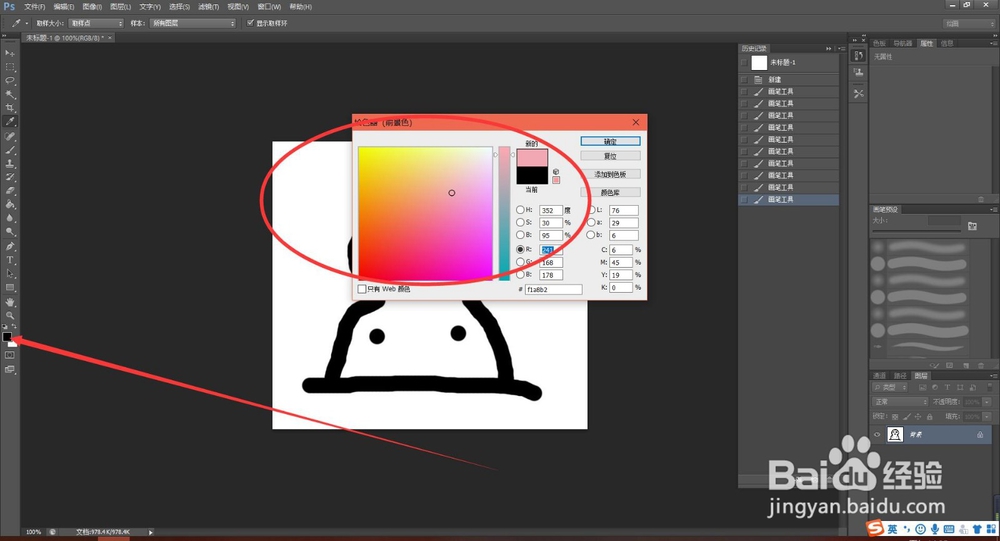
Task: Open History panel flyout menu
Action: click(842, 48)
